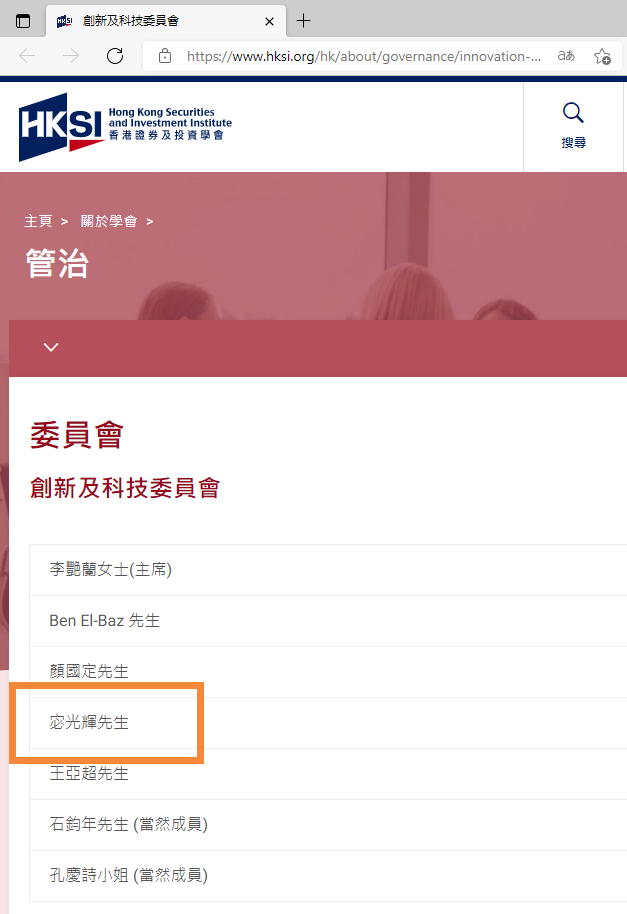Go back with the browser back arrow

tap(27, 56)
